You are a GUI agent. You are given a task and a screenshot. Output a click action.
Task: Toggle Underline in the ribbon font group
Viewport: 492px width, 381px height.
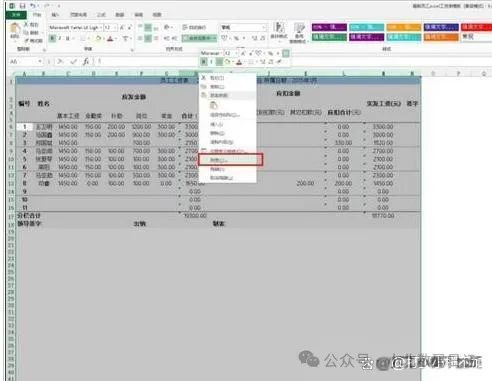(x=67, y=39)
